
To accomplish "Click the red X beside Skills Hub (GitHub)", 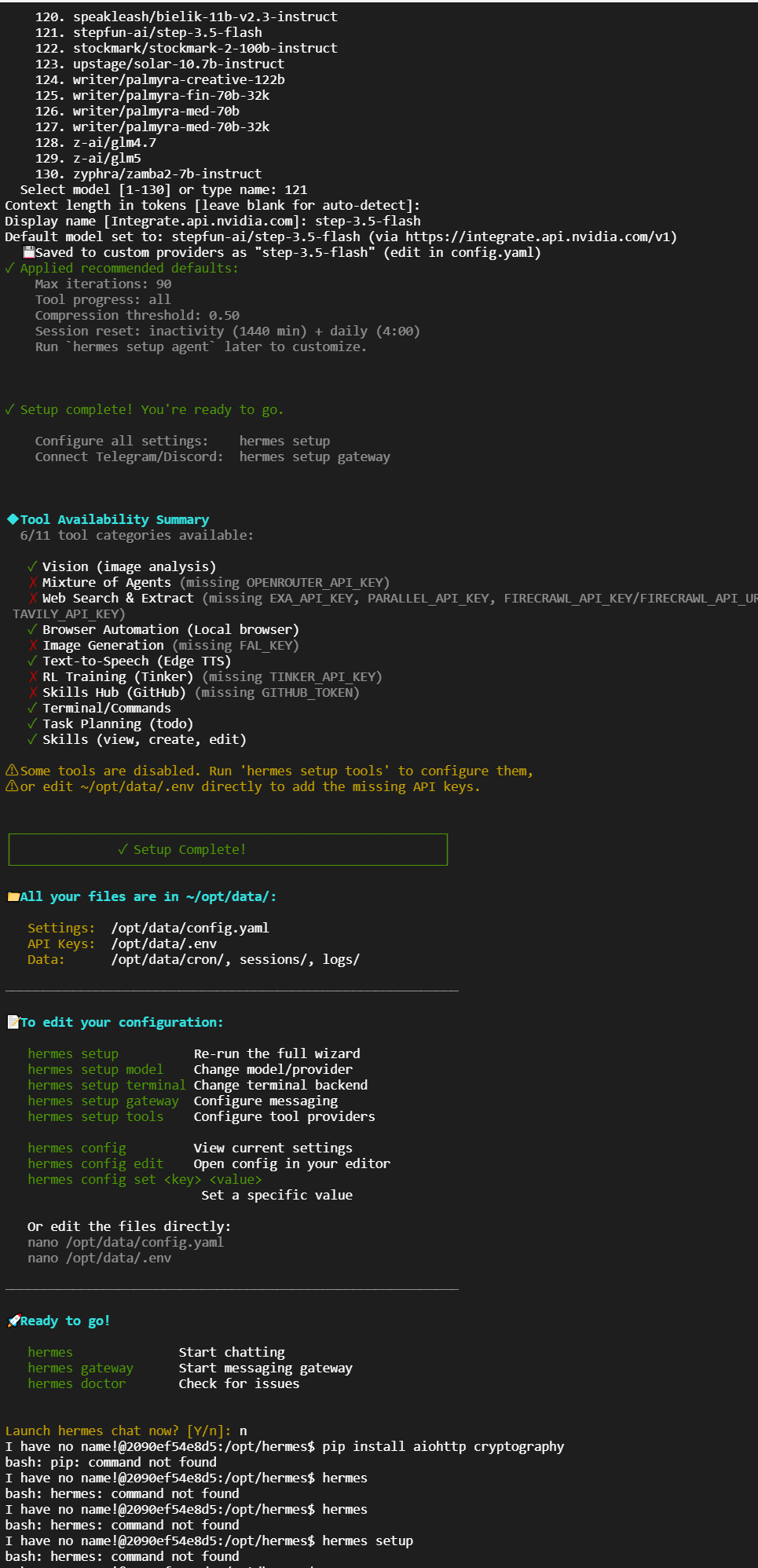I will pos(32,692).
